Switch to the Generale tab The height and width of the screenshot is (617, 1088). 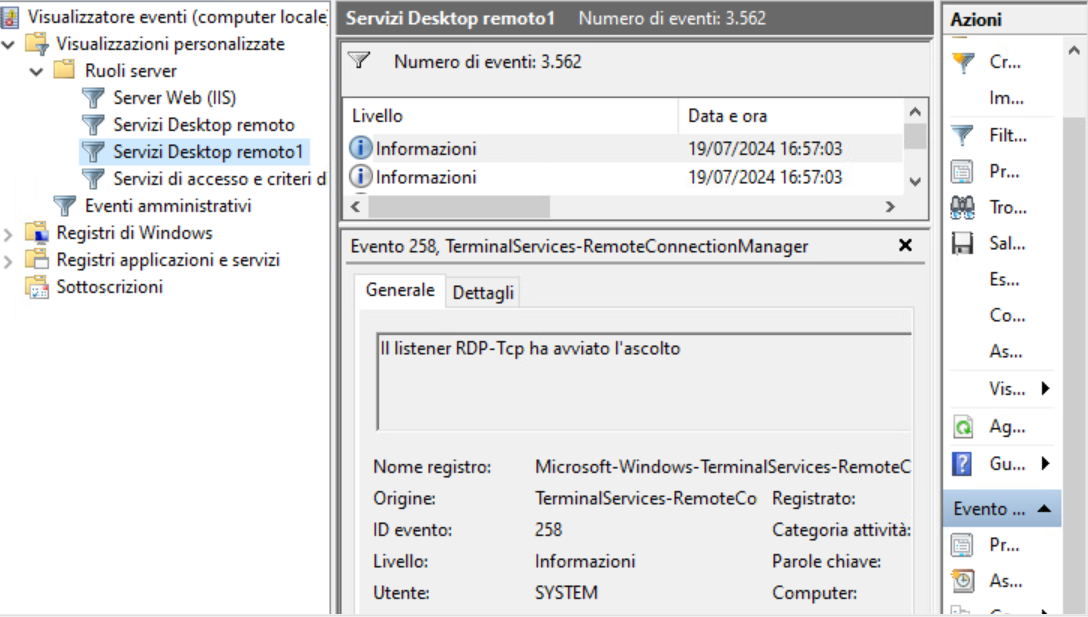pyautogui.click(x=400, y=290)
